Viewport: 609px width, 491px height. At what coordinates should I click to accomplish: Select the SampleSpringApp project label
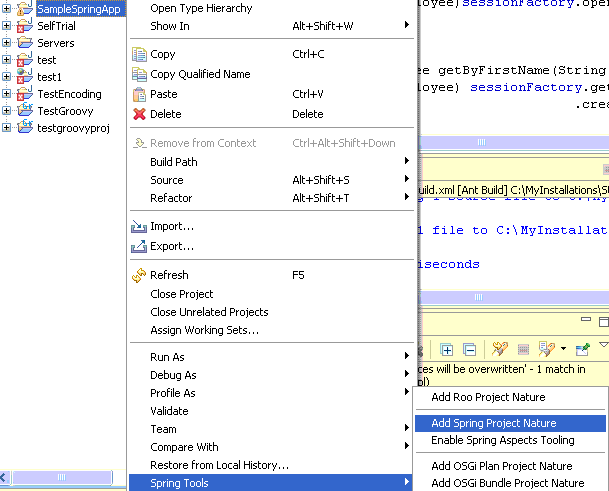[x=79, y=9]
